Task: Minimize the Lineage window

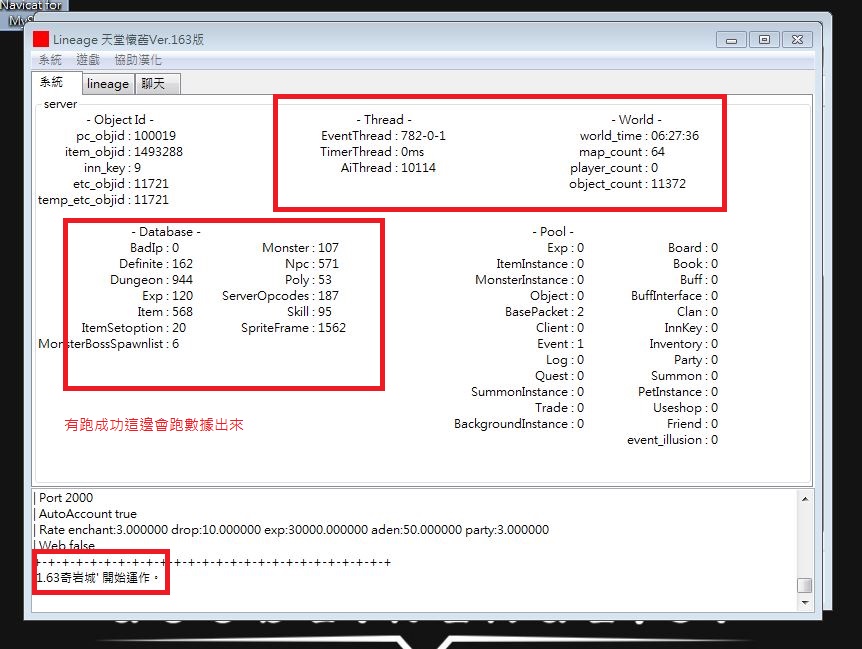Action: click(x=731, y=40)
